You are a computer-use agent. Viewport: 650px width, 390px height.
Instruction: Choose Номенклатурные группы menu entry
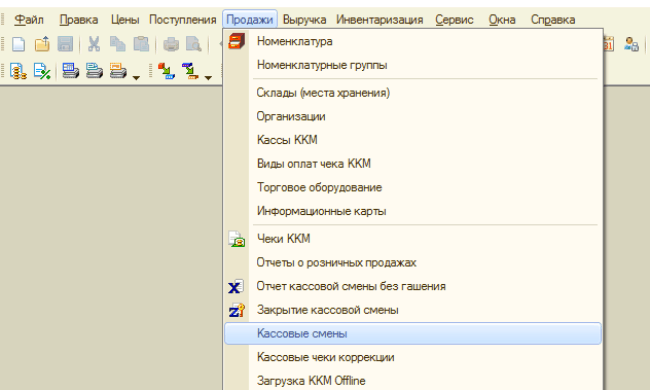[413, 65]
